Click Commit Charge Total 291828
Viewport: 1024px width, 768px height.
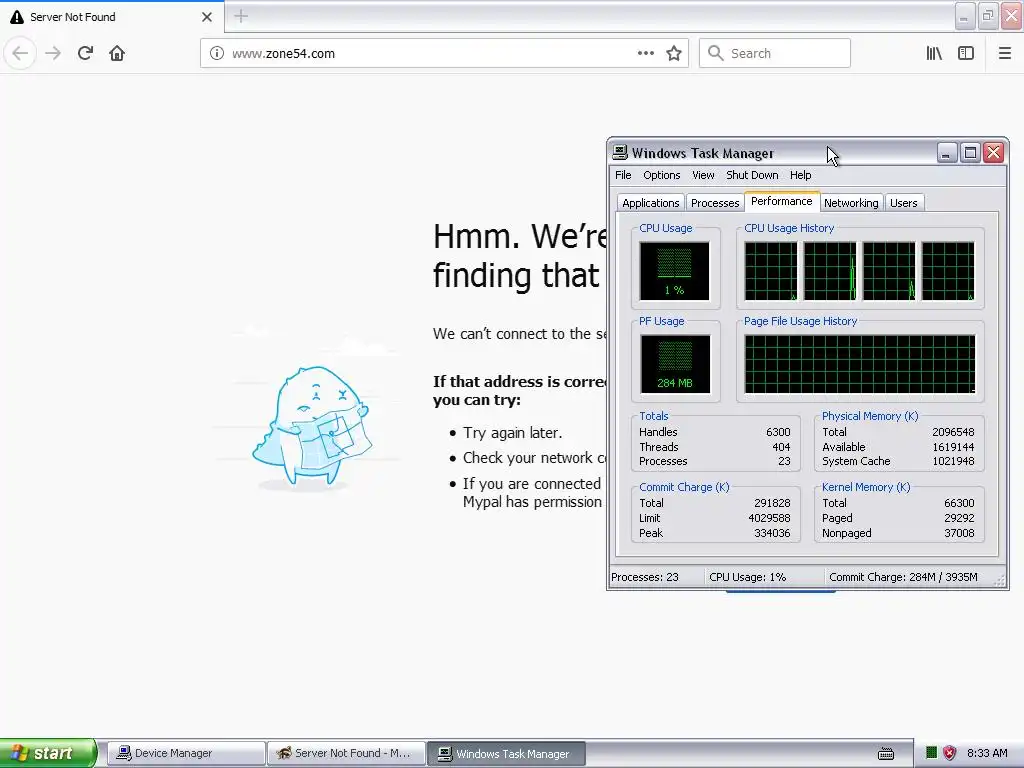pos(772,504)
